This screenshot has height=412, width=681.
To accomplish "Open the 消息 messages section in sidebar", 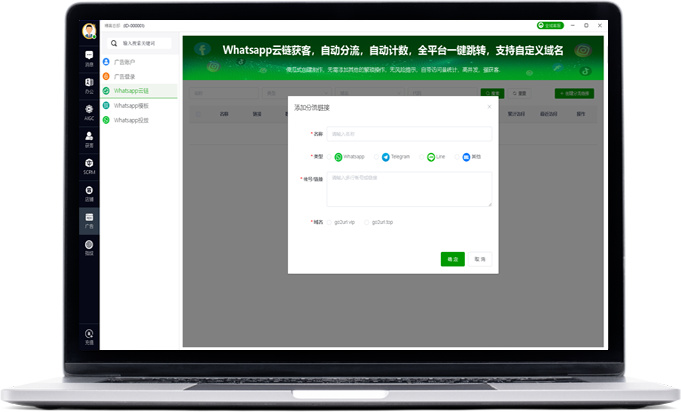I will tap(89, 59).
